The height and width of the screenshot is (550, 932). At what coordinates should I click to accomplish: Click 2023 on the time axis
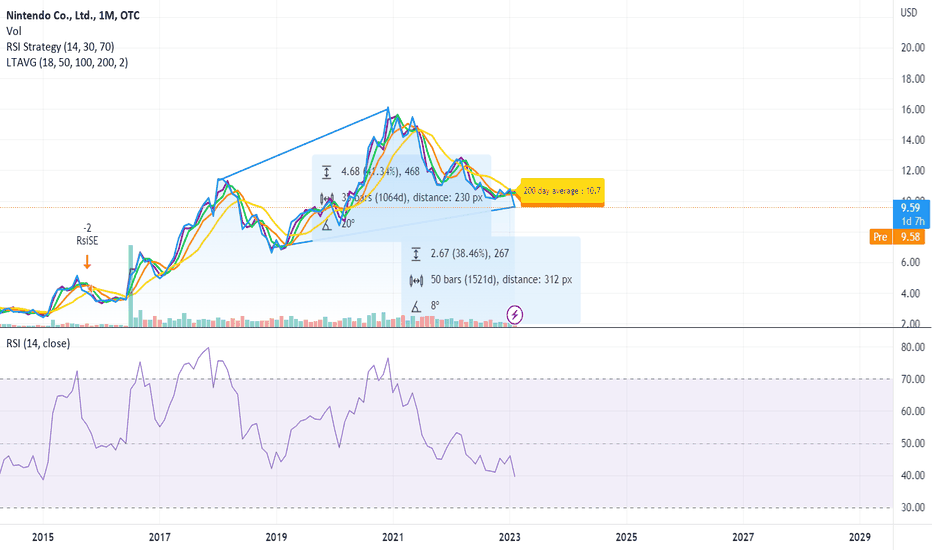(510, 538)
